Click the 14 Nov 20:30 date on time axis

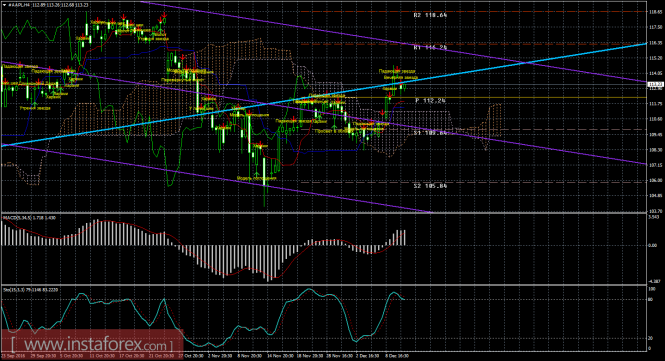point(279,356)
